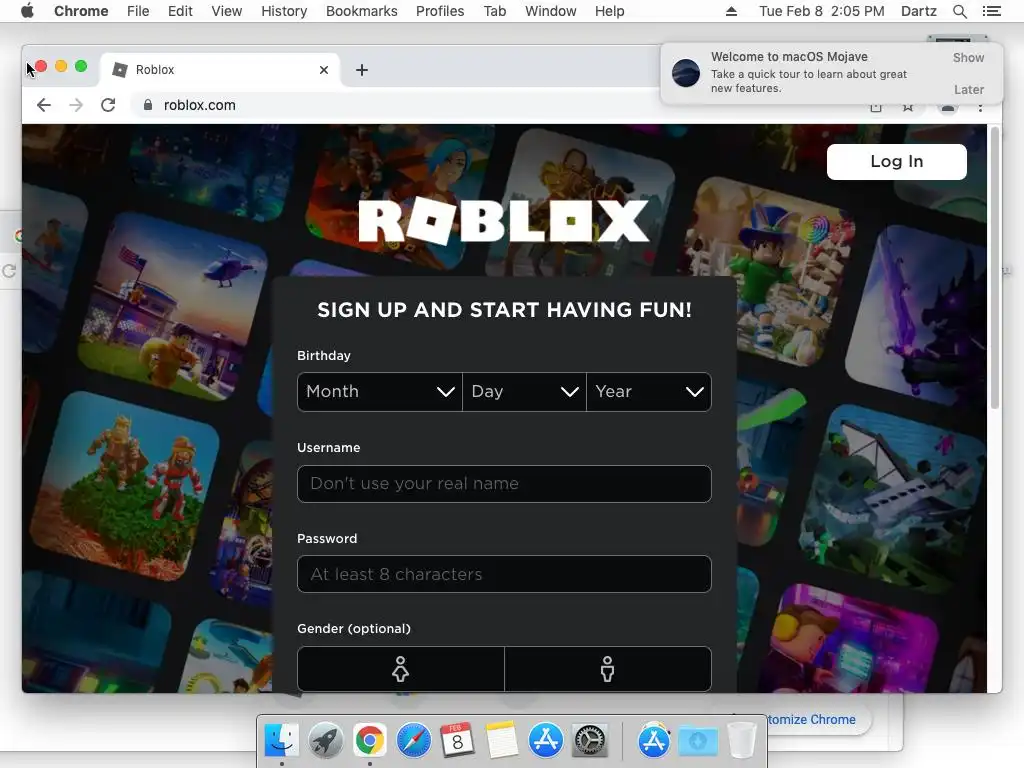Open the Profiles menu

coord(440,11)
